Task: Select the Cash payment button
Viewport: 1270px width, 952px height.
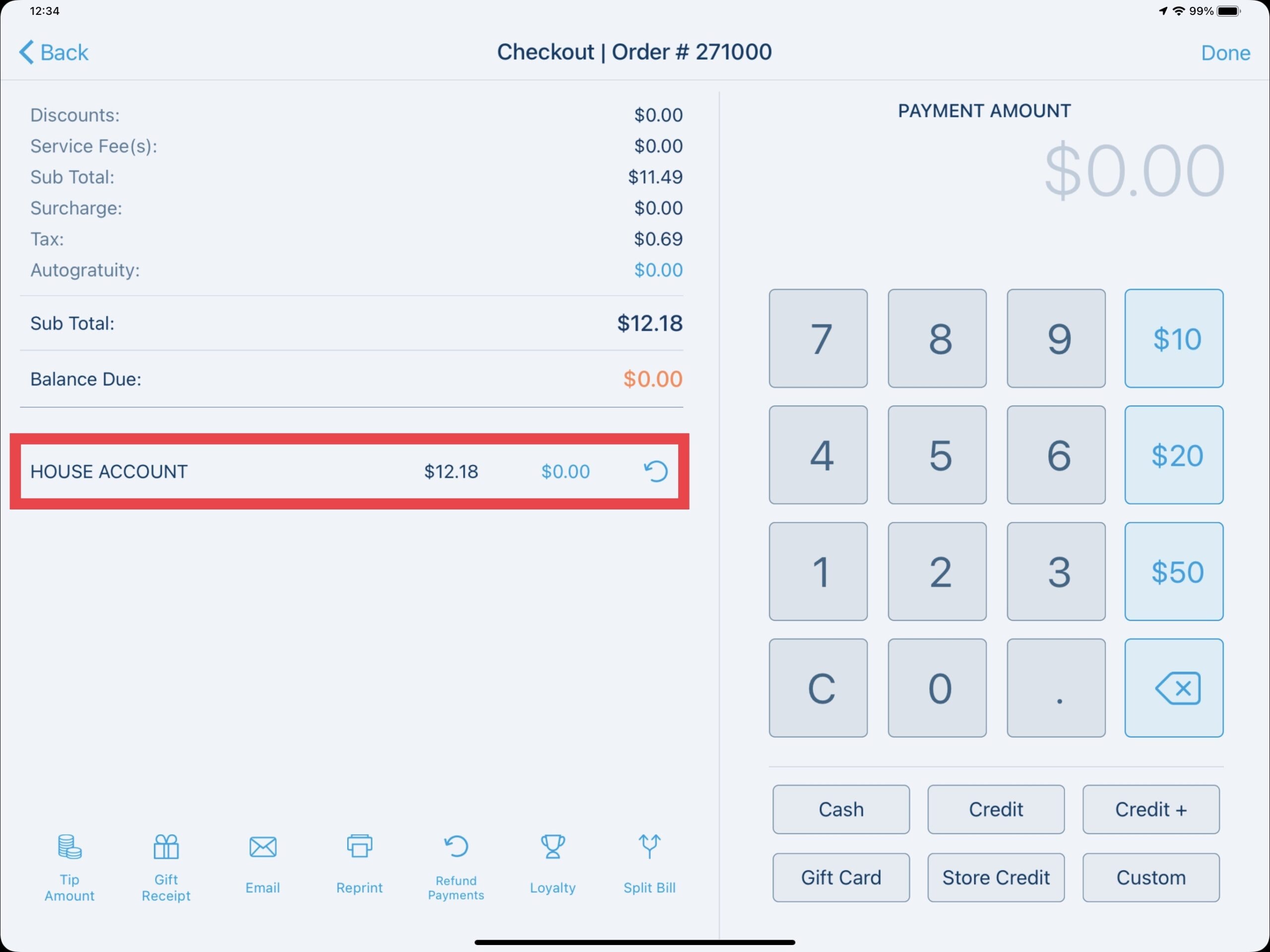Action: (x=841, y=808)
